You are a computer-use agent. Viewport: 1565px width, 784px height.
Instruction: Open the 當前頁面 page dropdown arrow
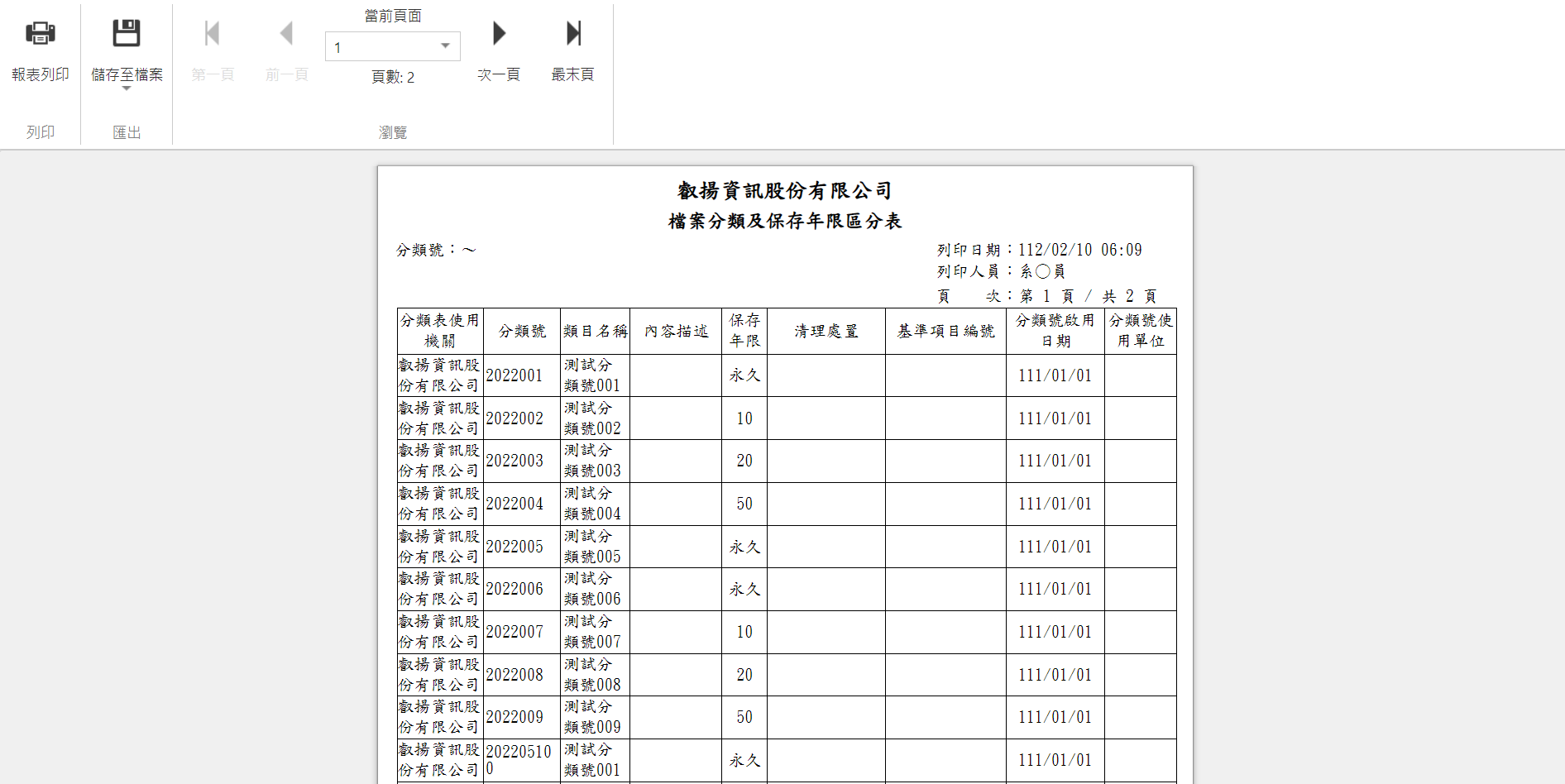coord(445,46)
